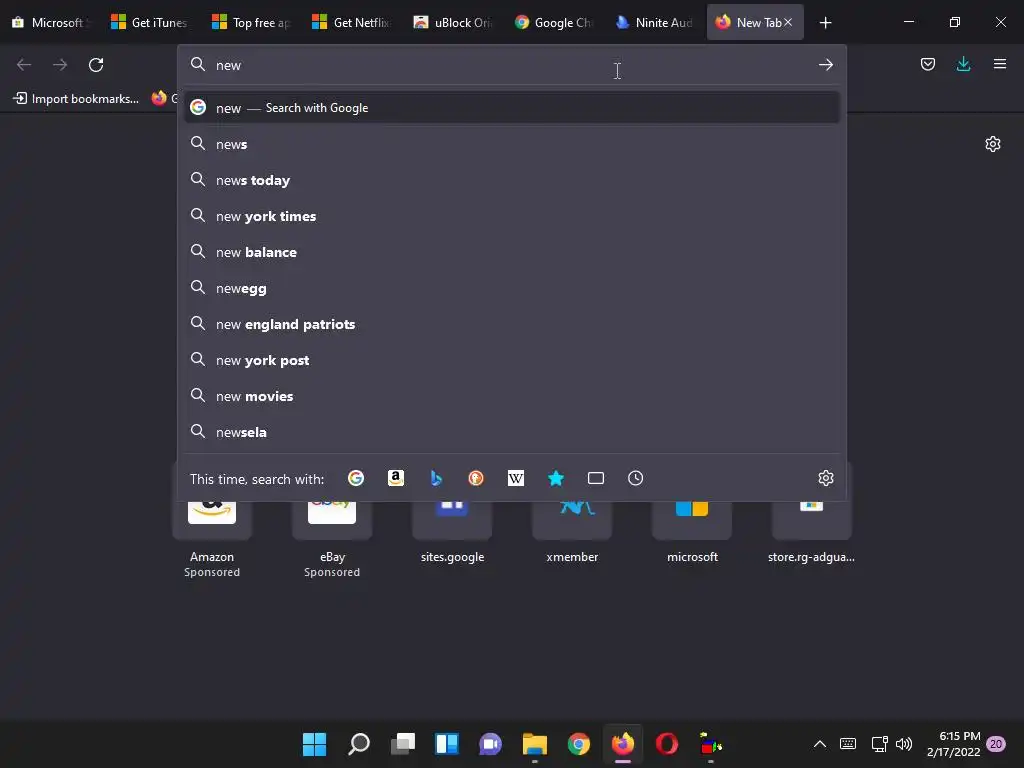The image size is (1024, 768).
Task: Open the New Tab personalize gear icon
Action: 993,144
